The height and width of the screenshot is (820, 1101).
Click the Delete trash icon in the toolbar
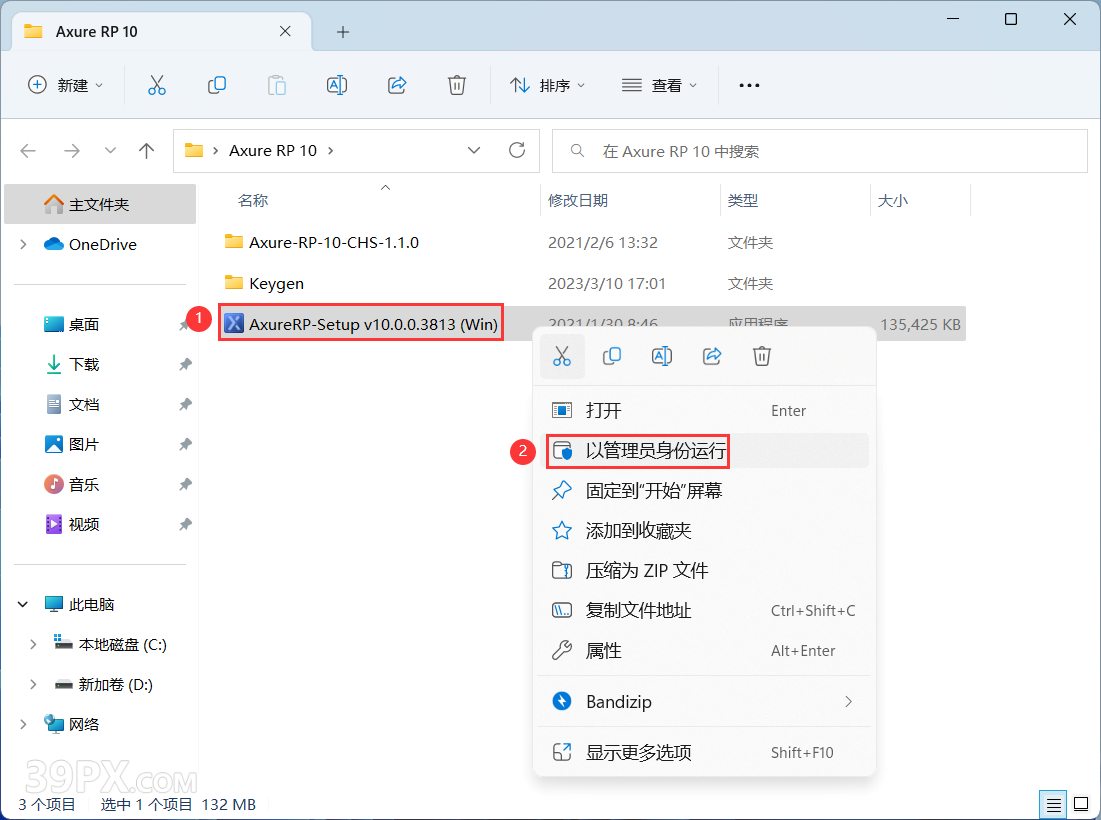457,86
